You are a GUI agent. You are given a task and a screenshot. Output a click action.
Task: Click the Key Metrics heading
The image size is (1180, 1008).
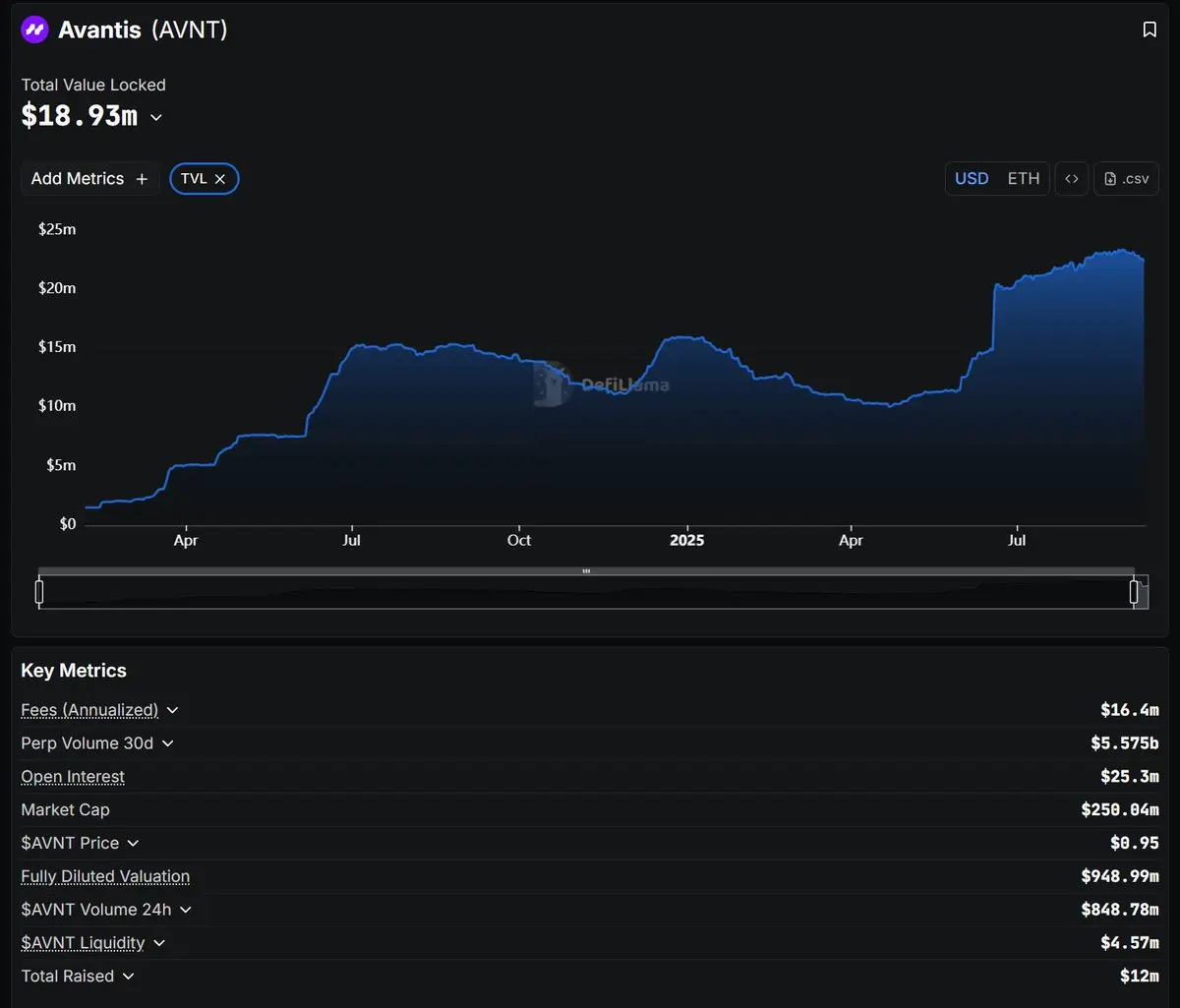tap(74, 671)
